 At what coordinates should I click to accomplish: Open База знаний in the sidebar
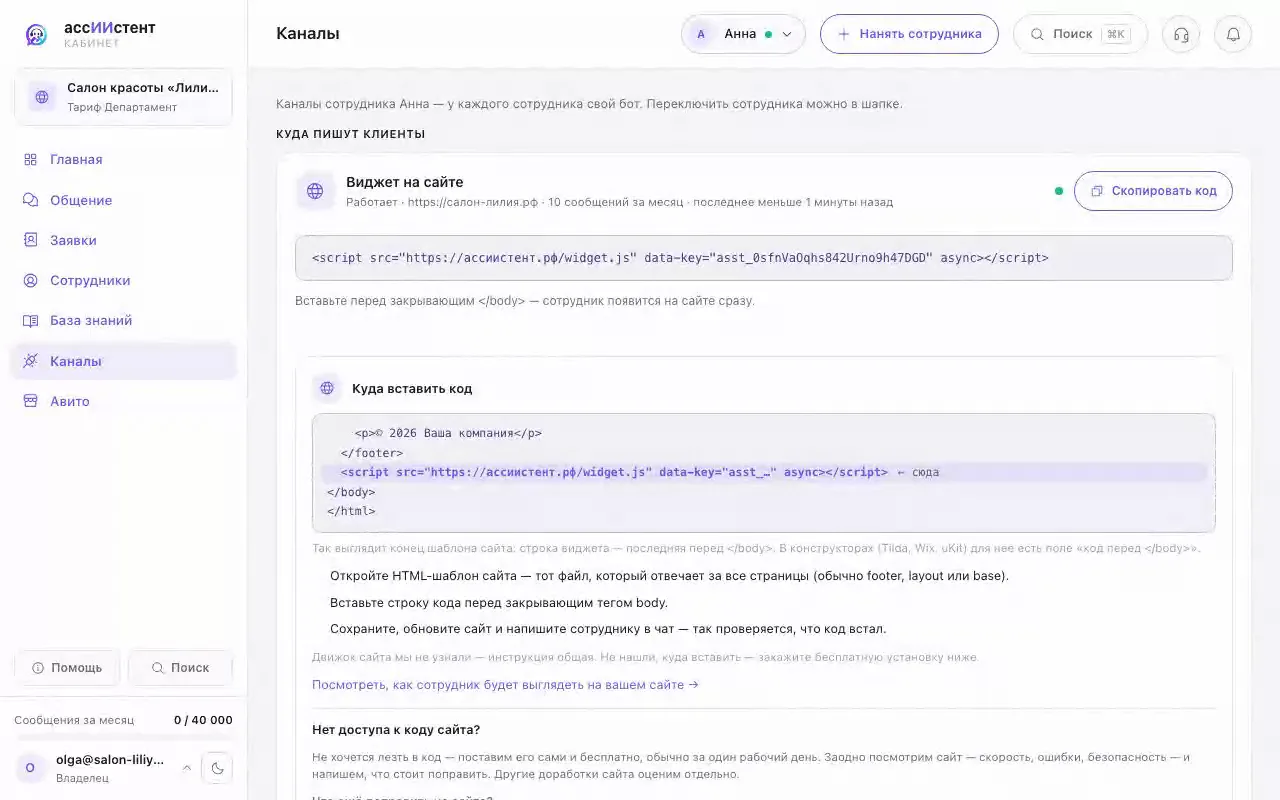(124, 321)
